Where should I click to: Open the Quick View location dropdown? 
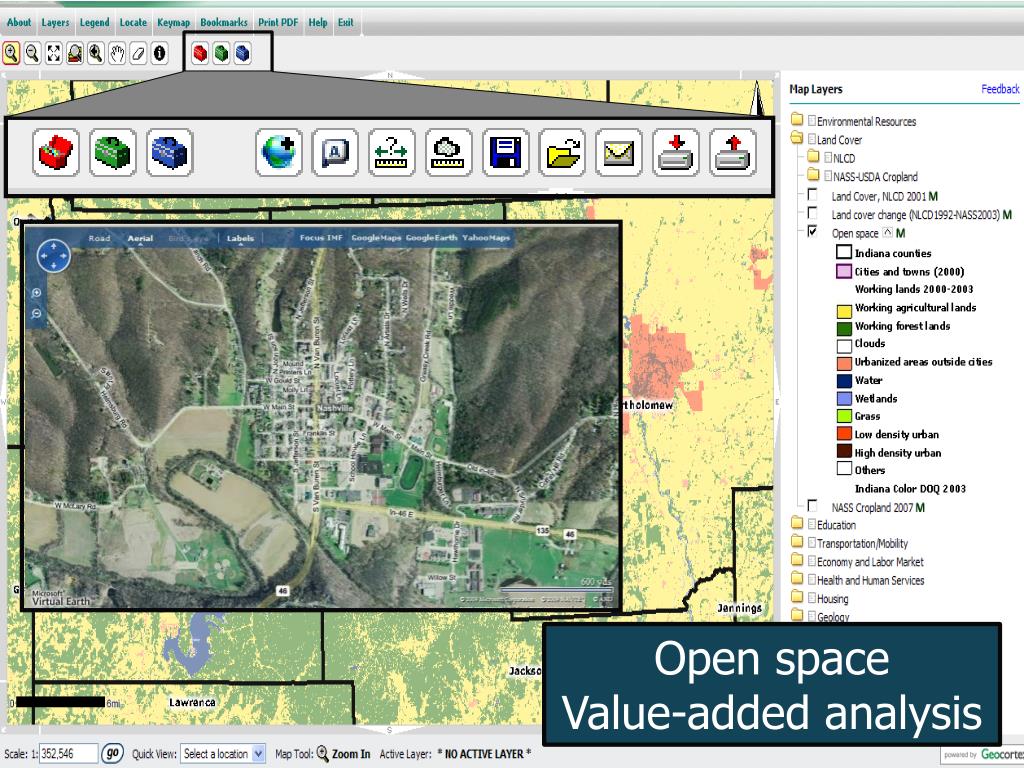(x=223, y=754)
